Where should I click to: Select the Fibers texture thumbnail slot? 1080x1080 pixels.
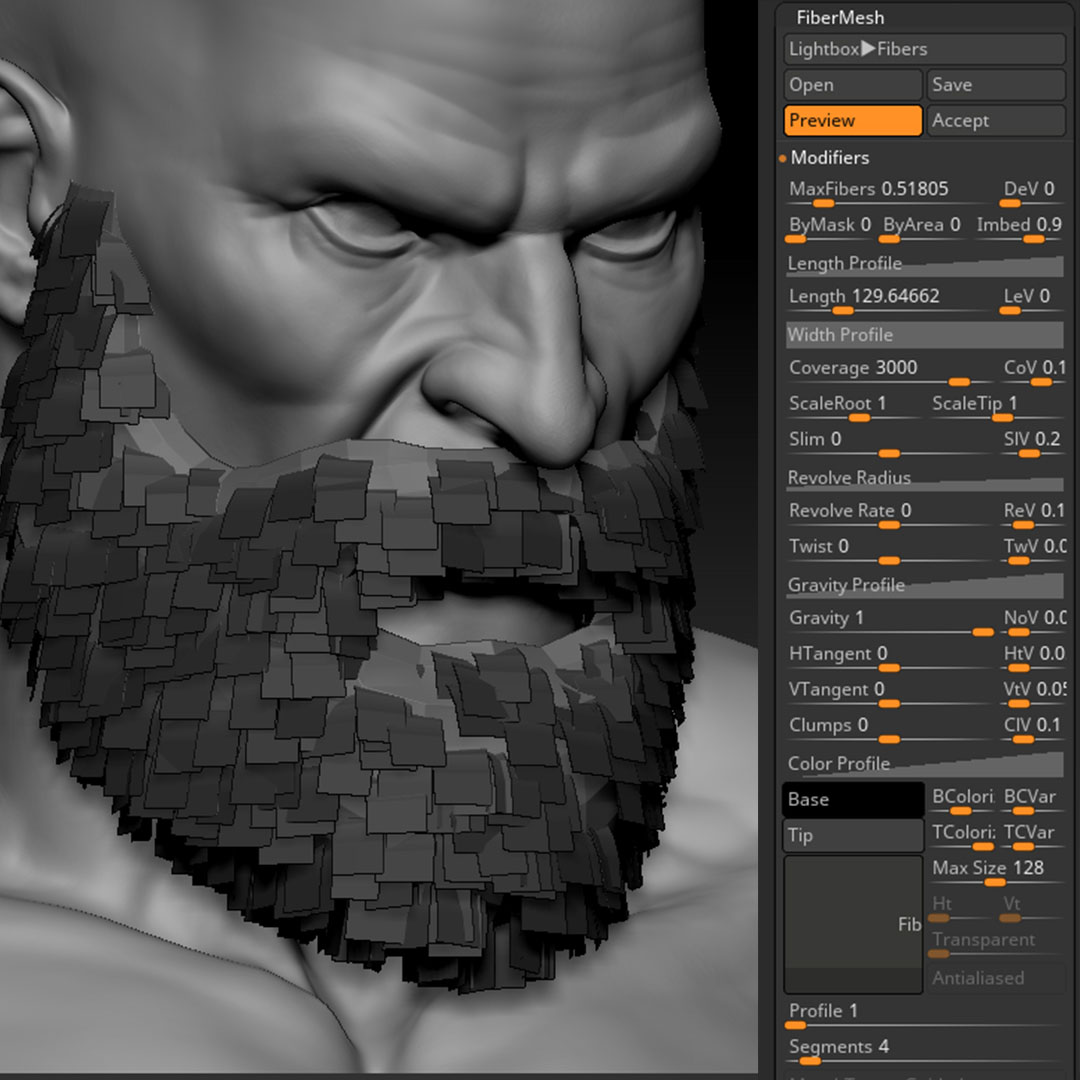pos(852,925)
